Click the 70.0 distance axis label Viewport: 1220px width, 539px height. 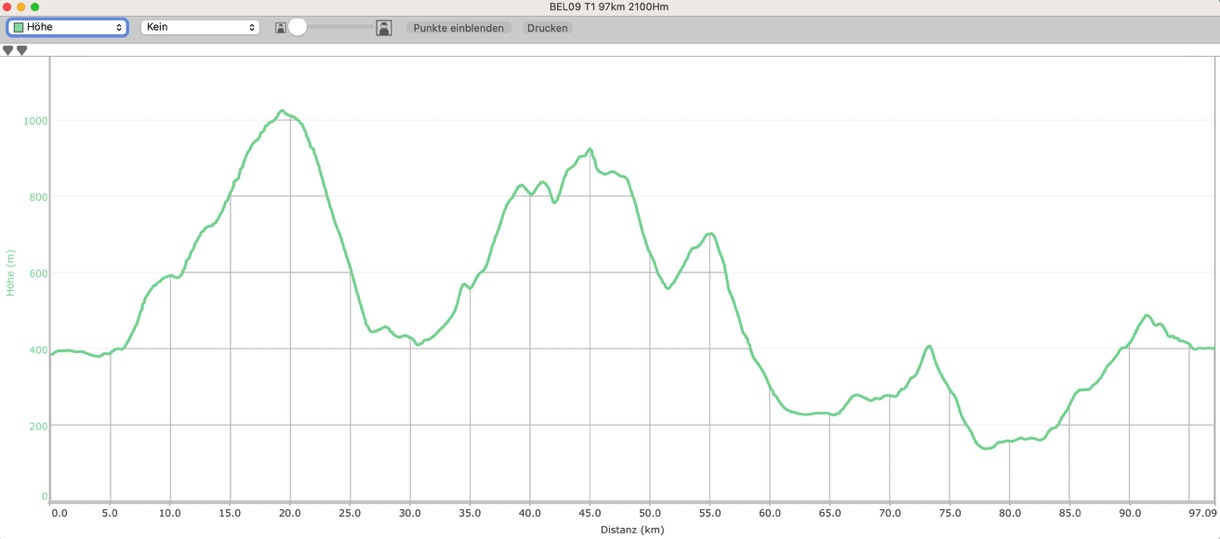[890, 513]
